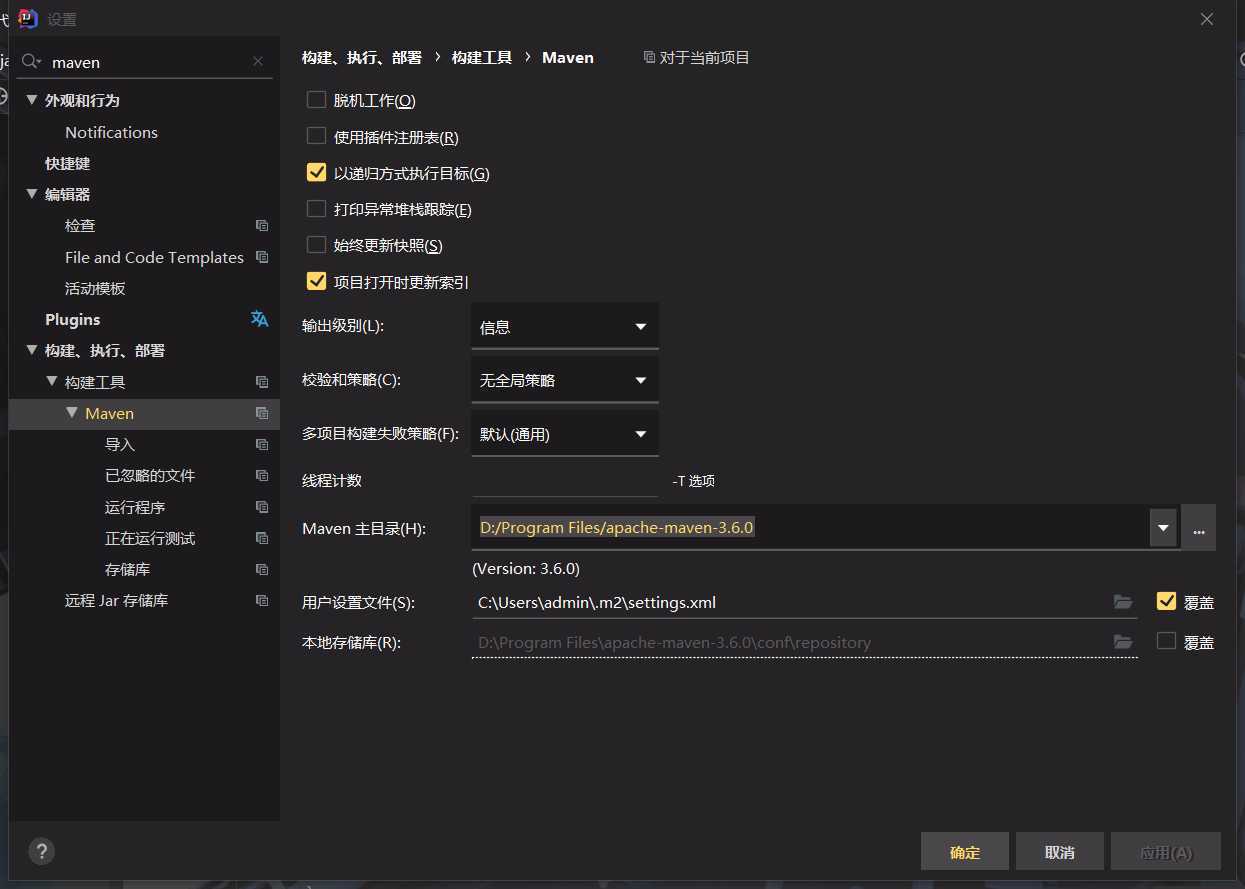Collapse 外观和行为 tree section
Viewport: 1245px width, 889px height.
pyautogui.click(x=32, y=100)
